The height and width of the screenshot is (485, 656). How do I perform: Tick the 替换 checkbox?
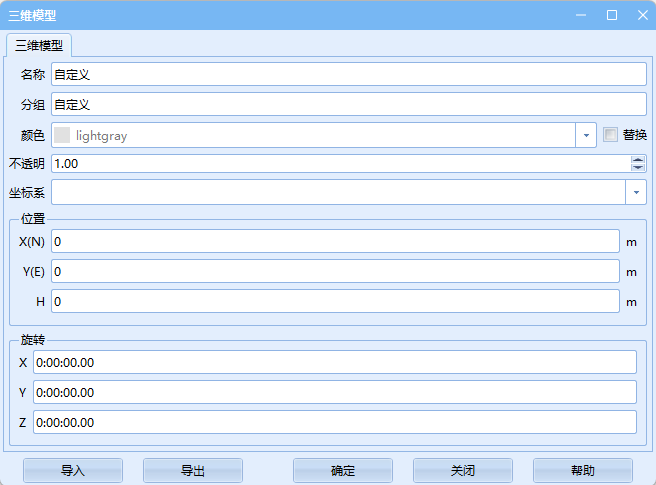pos(610,135)
